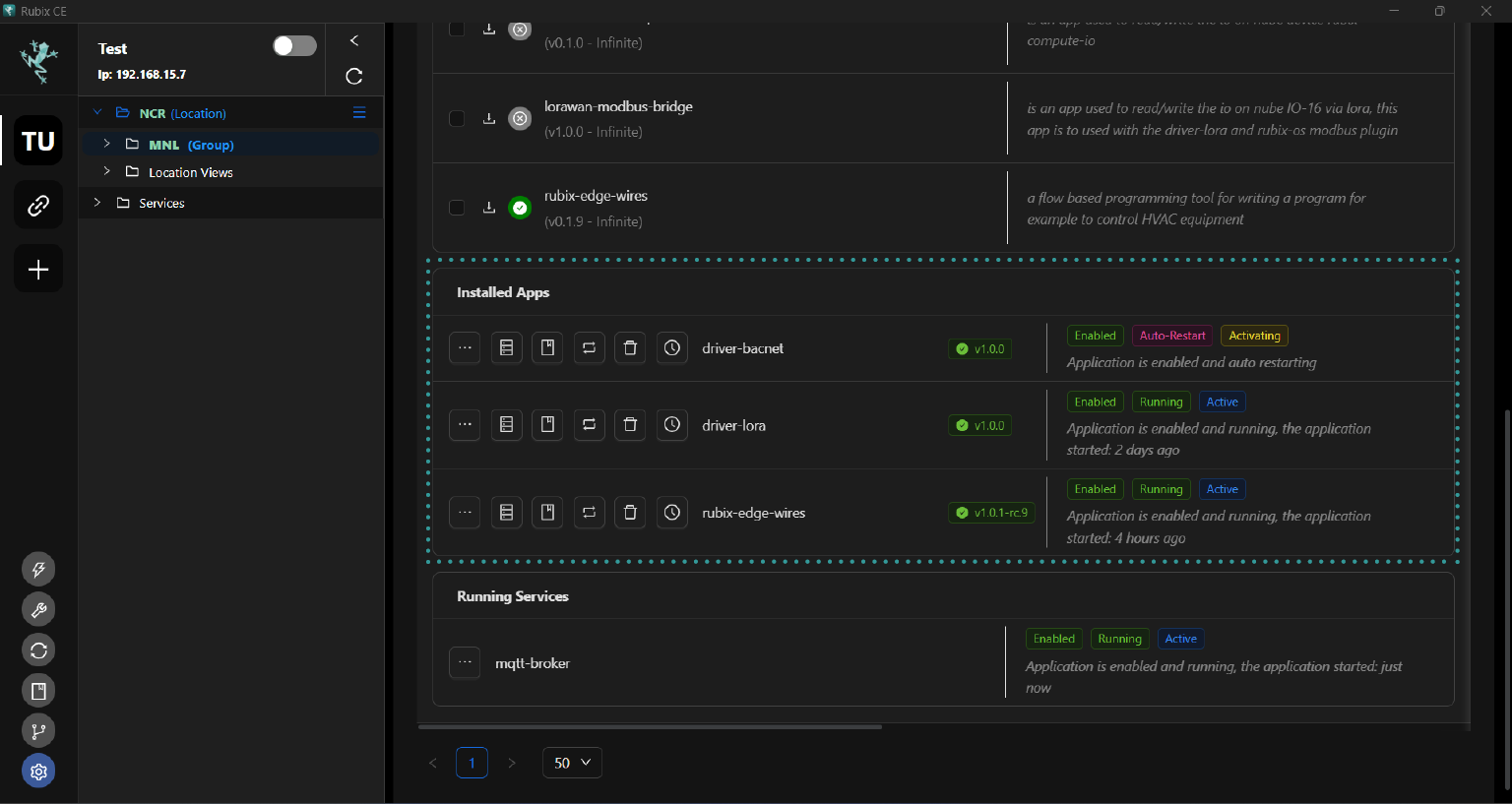Expand the Location Views node
1512x804 pixels.
tap(107, 171)
